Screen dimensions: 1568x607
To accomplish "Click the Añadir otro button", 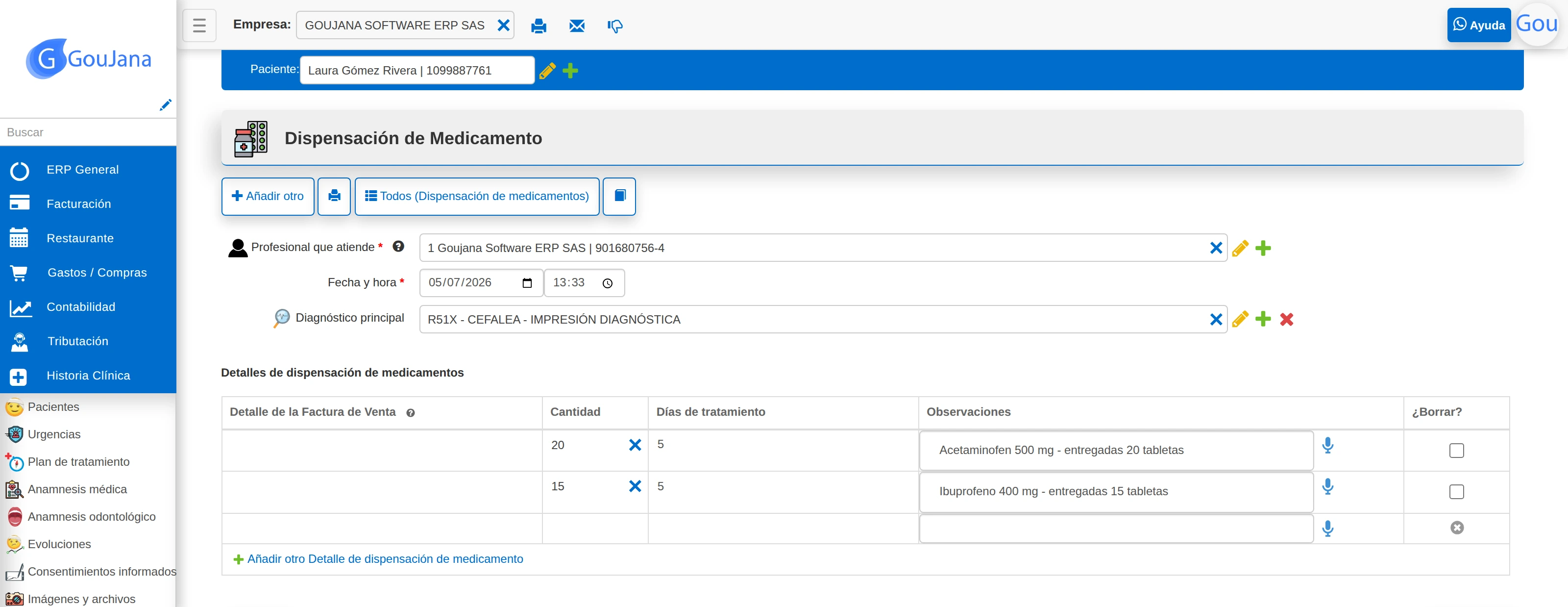I will tap(268, 196).
